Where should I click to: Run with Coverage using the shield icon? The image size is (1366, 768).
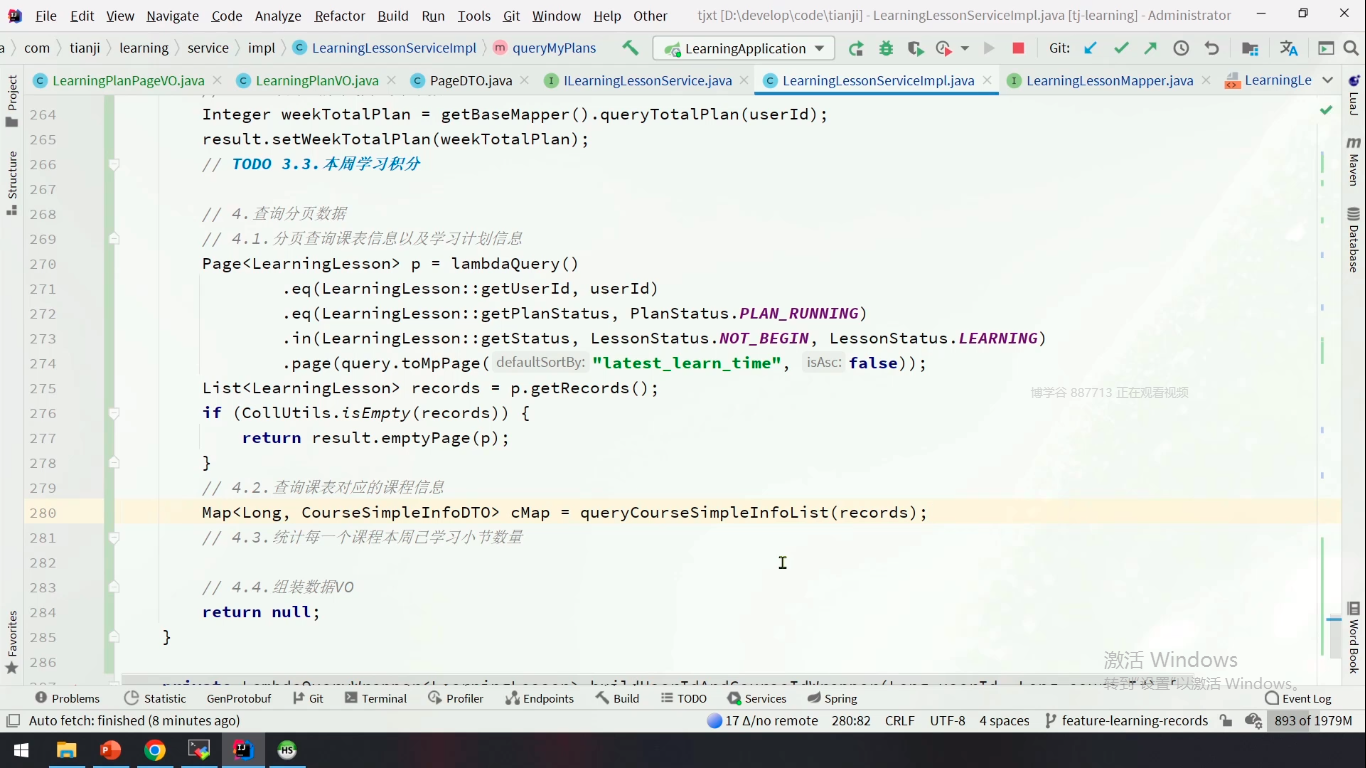915,48
